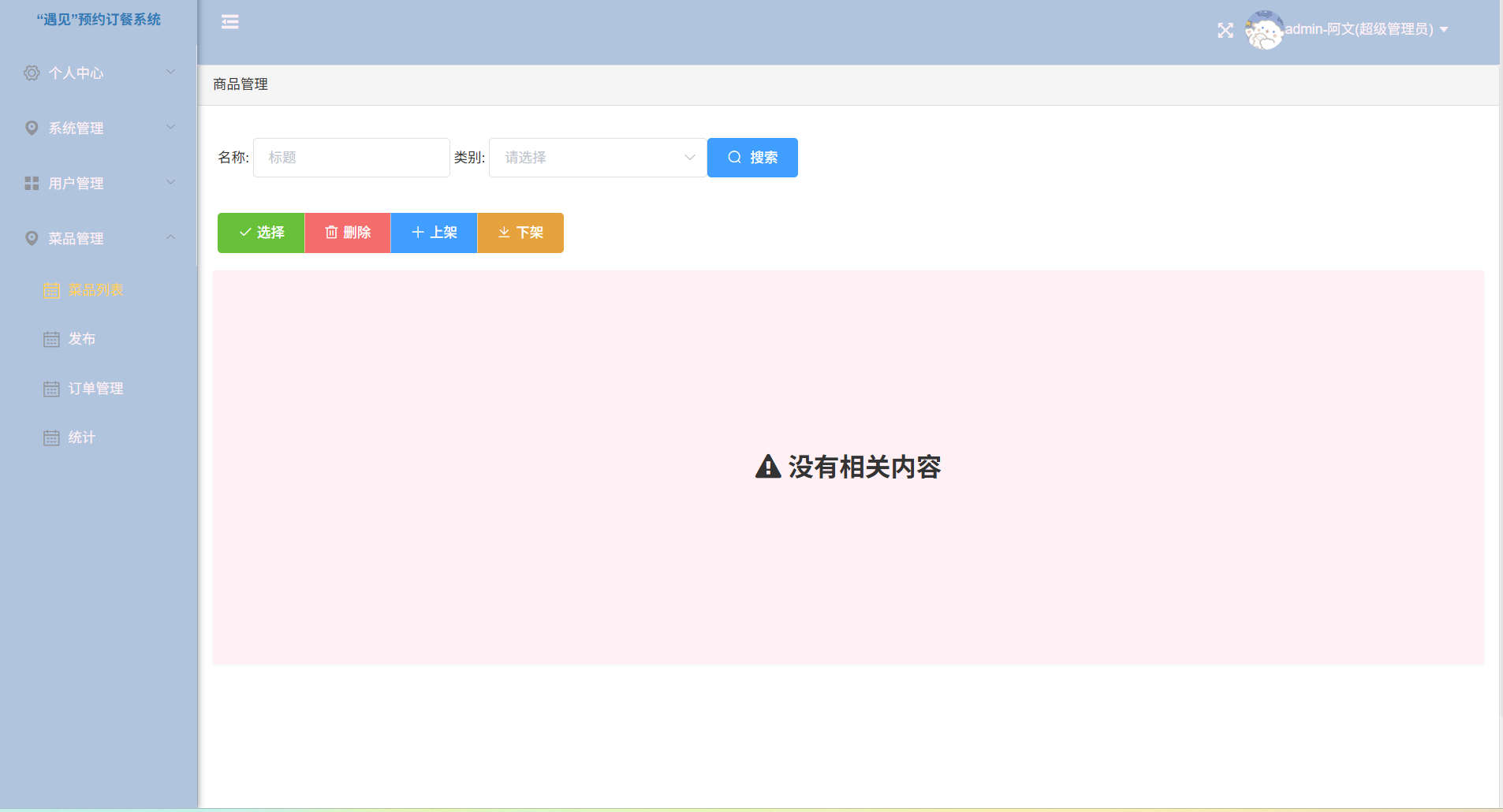Click the 商品管理 breadcrumb title
The height and width of the screenshot is (812, 1503).
coord(241,84)
